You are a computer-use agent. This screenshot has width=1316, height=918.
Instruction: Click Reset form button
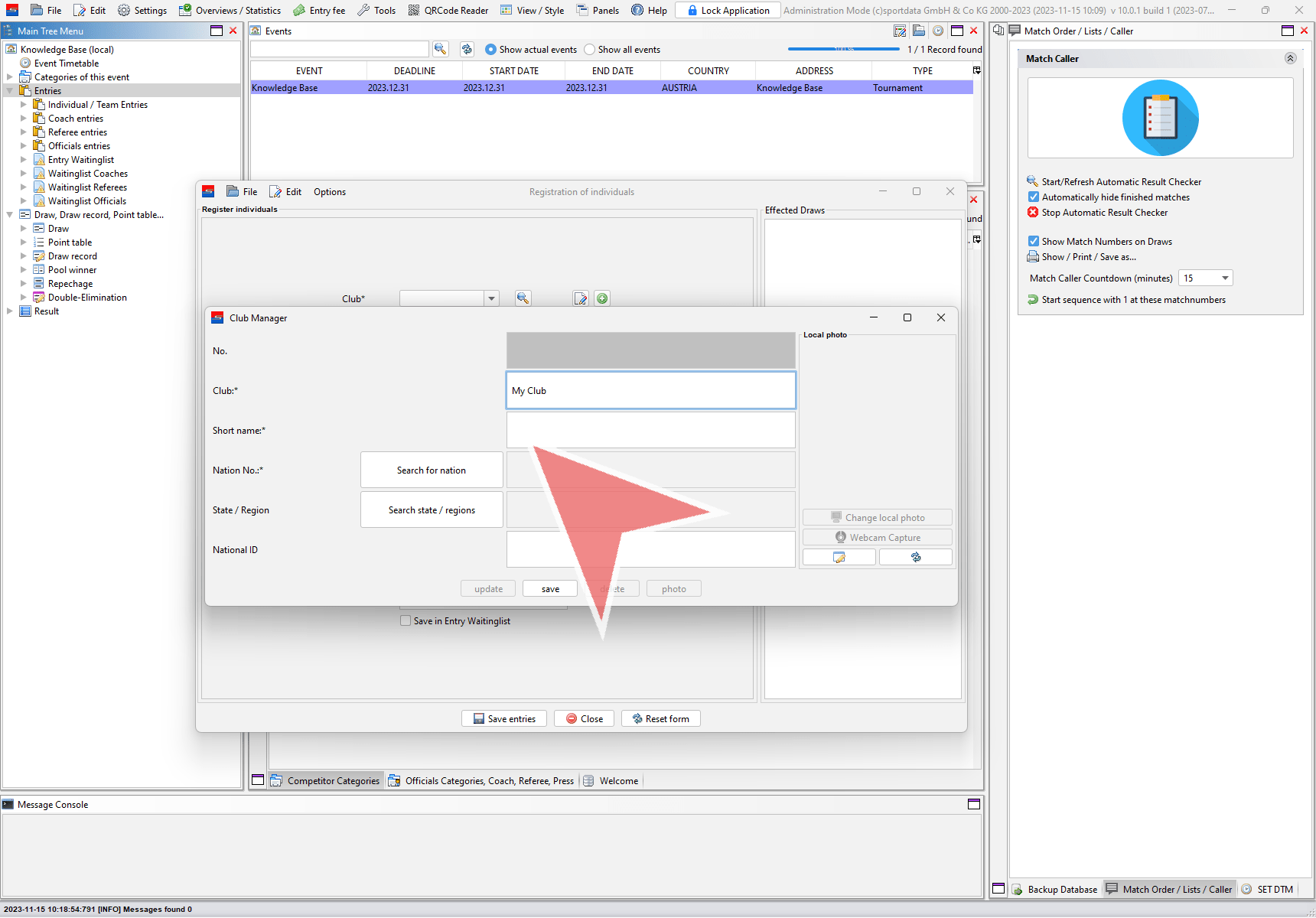(660, 719)
